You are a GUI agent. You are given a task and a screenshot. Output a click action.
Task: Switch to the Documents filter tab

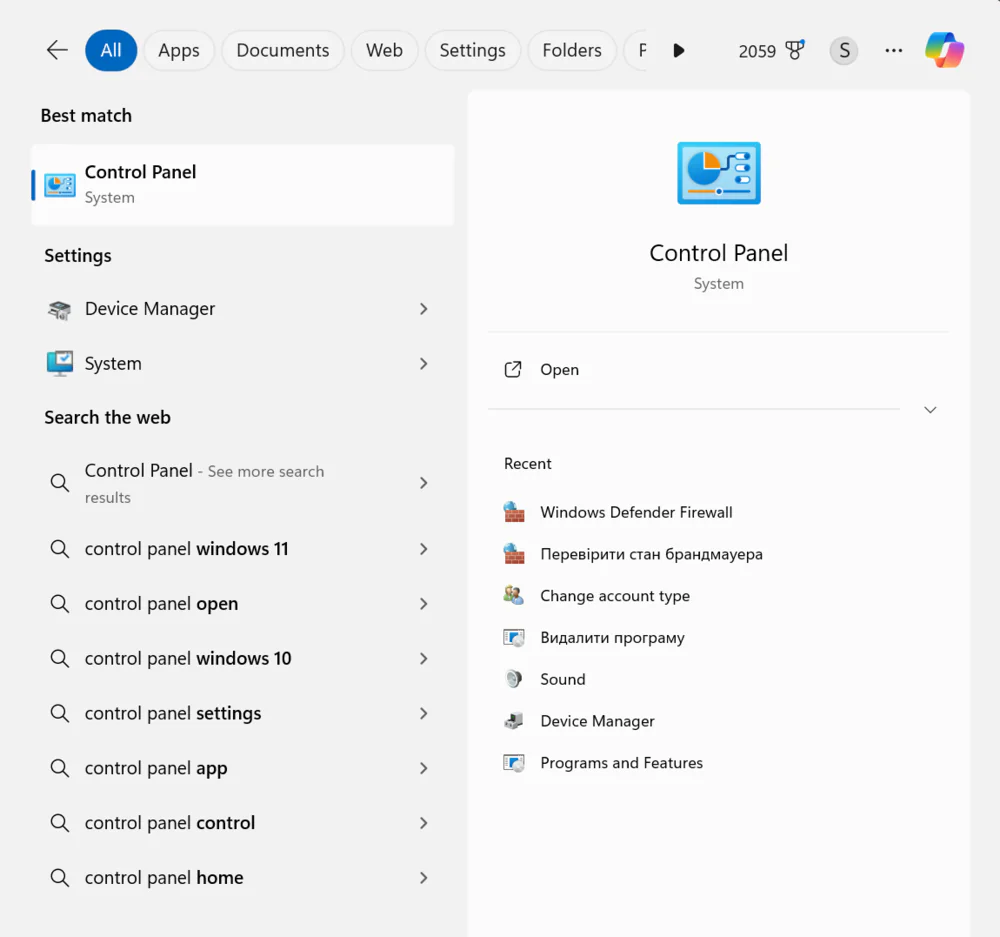coord(283,50)
